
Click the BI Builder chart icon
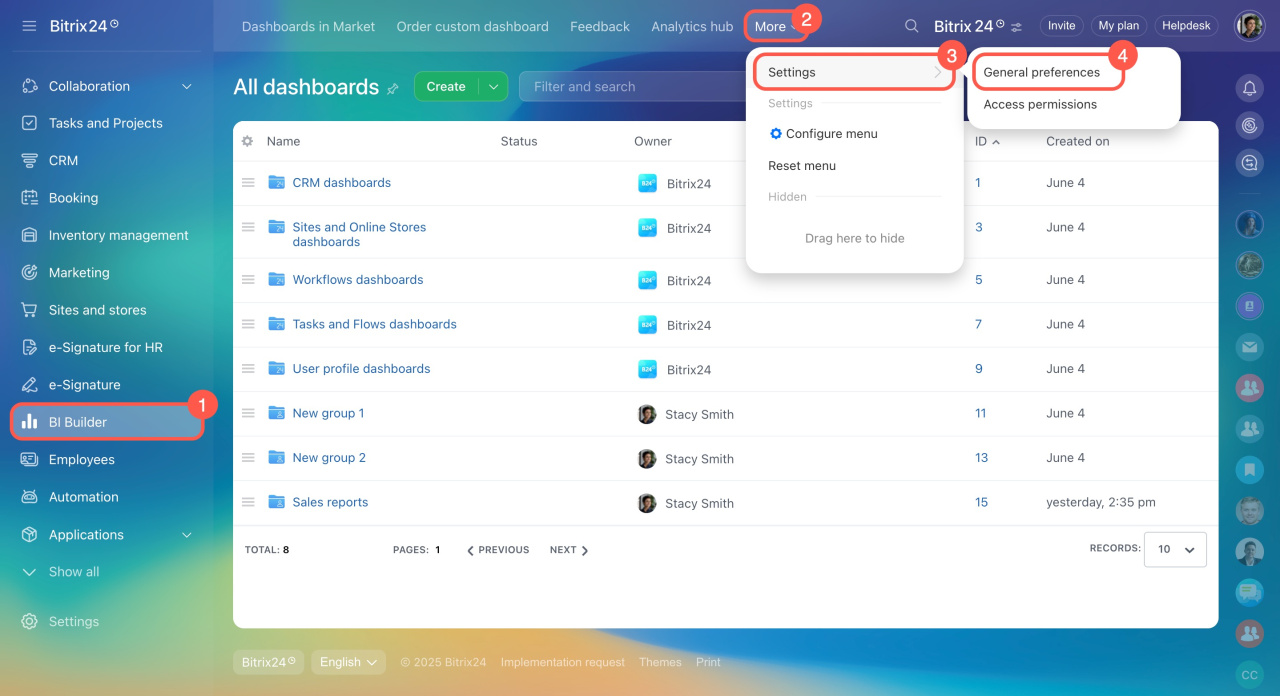30,422
